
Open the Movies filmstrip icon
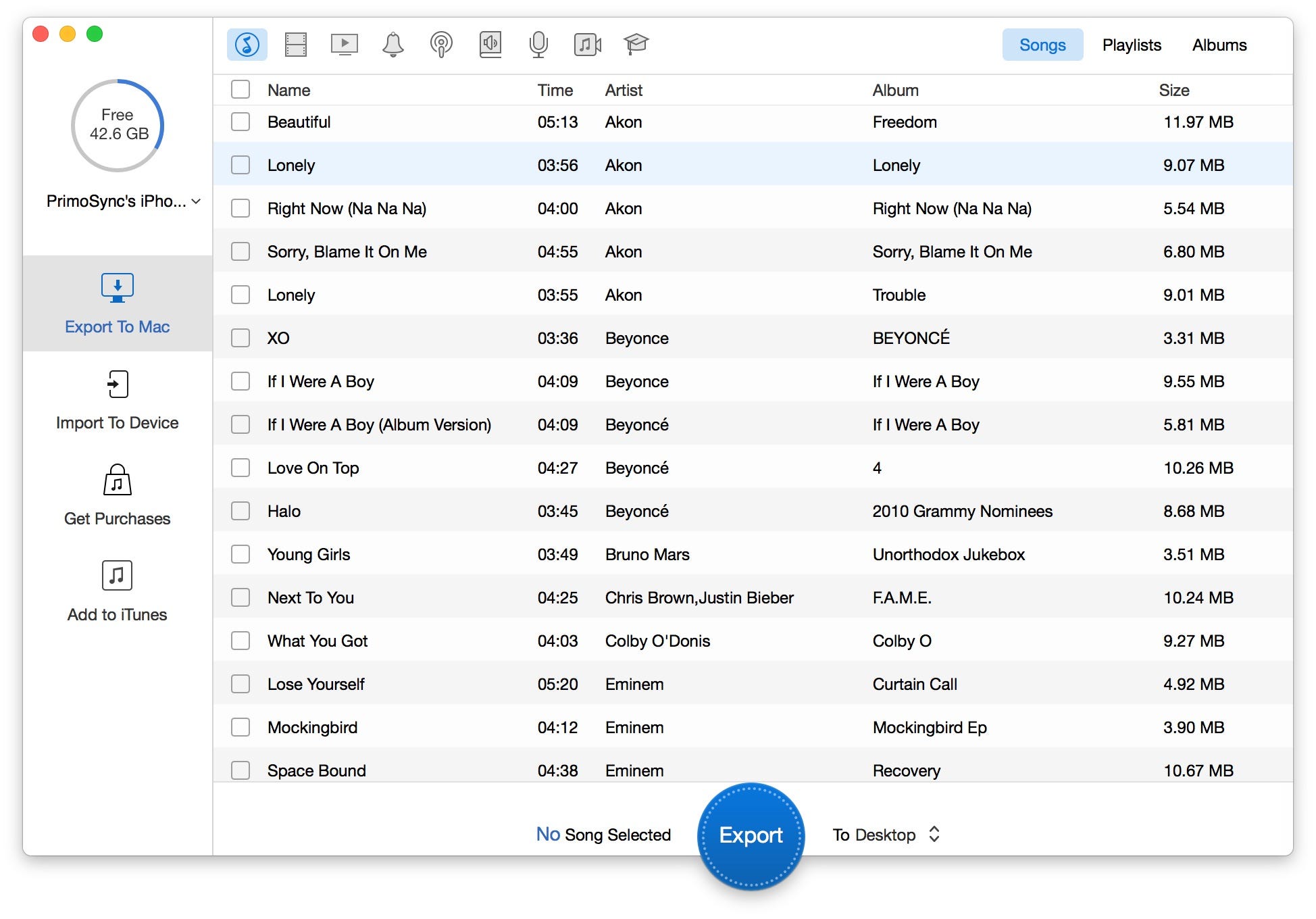tap(295, 45)
